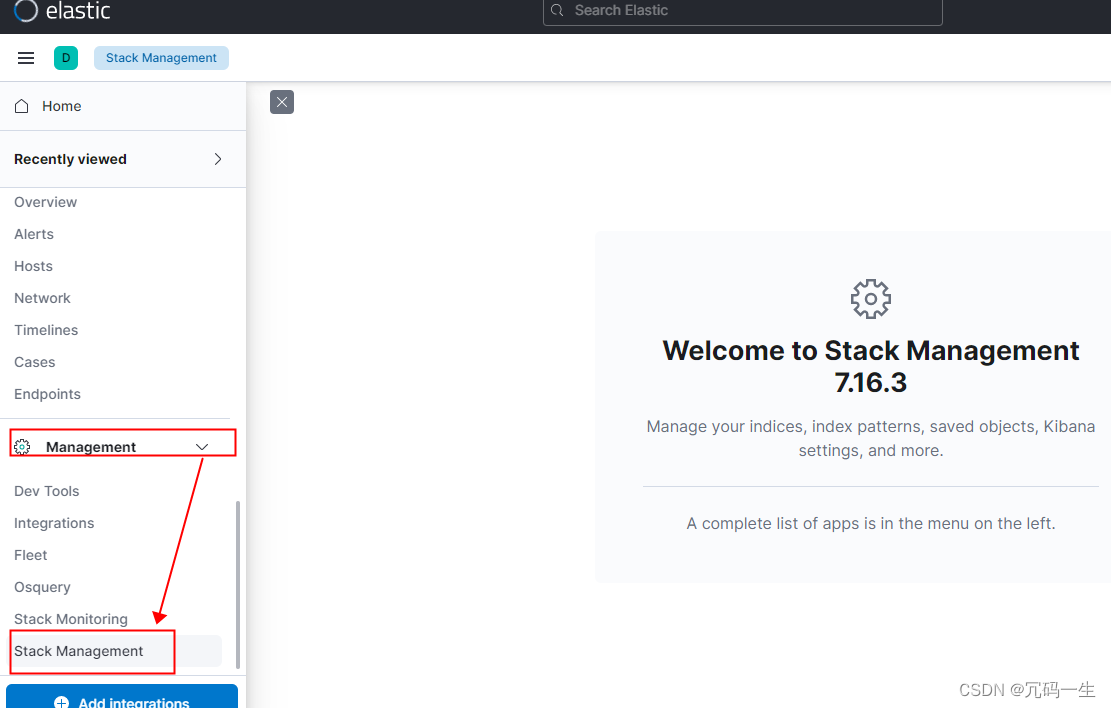1111x708 pixels.
Task: Select Stack Management in sidebar
Action: click(79, 651)
